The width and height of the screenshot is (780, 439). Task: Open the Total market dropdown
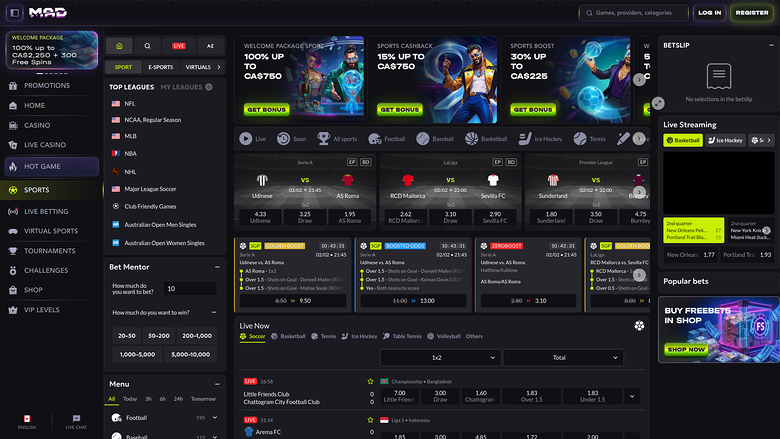pyautogui.click(x=563, y=357)
